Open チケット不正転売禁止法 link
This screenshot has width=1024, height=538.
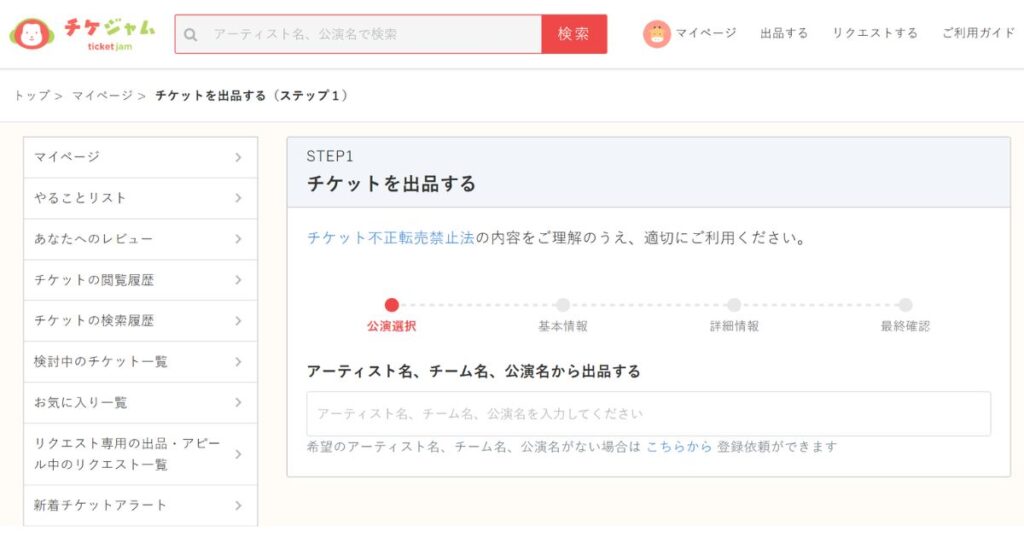pyautogui.click(x=391, y=238)
